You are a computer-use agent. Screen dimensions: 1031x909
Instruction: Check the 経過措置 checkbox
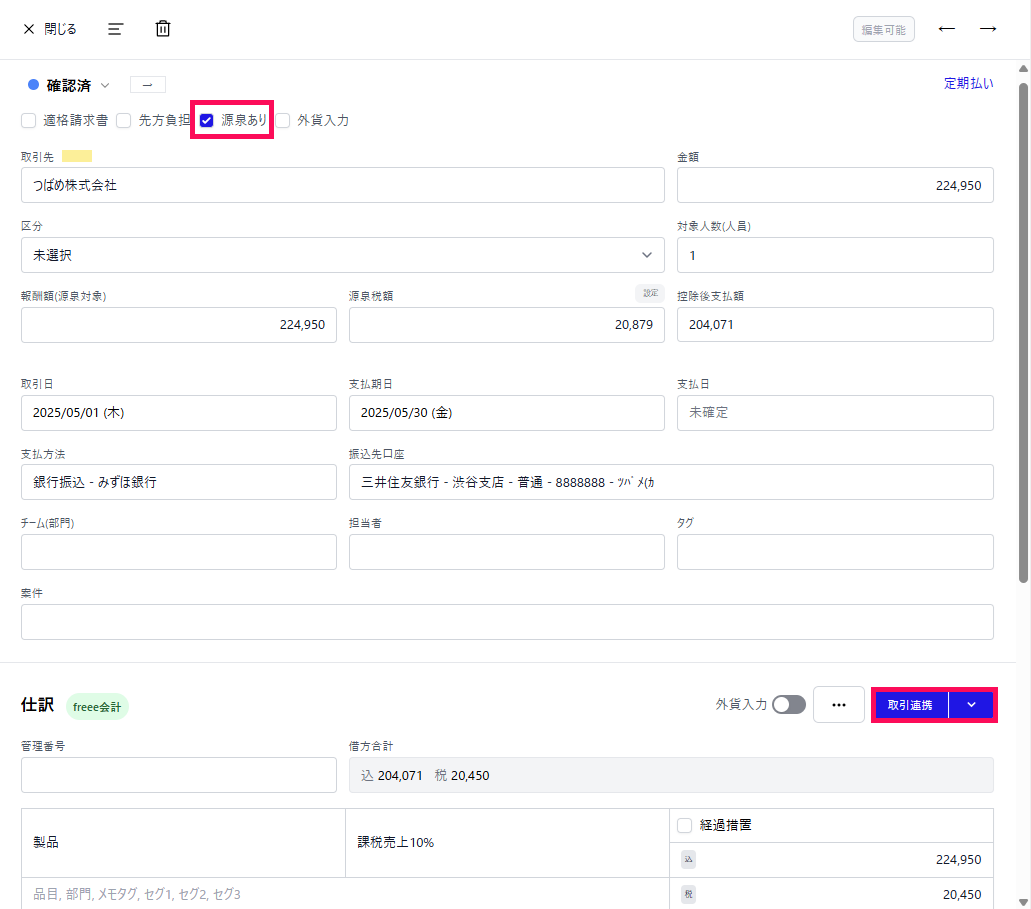coord(684,825)
